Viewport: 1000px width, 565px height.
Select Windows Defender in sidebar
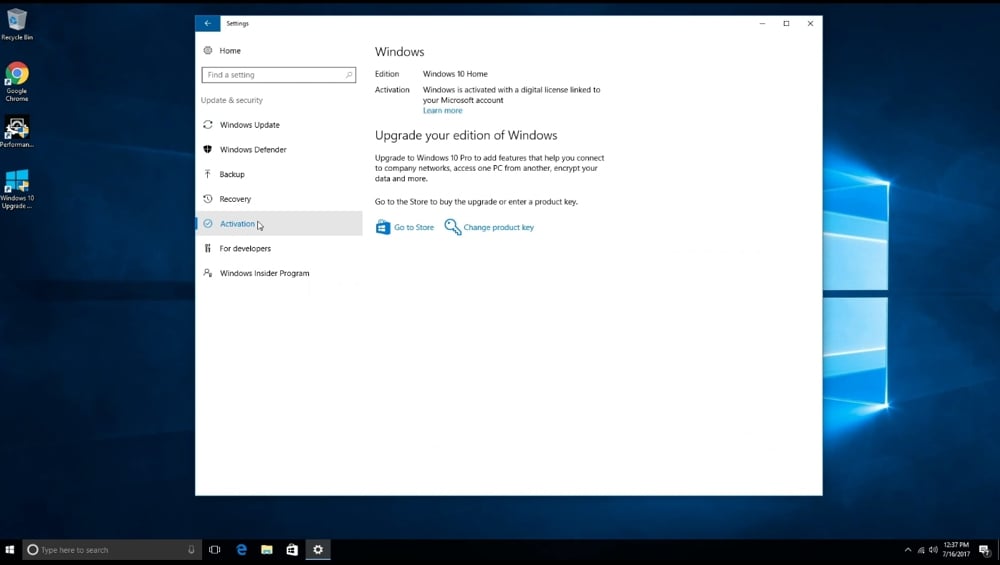[252, 150]
